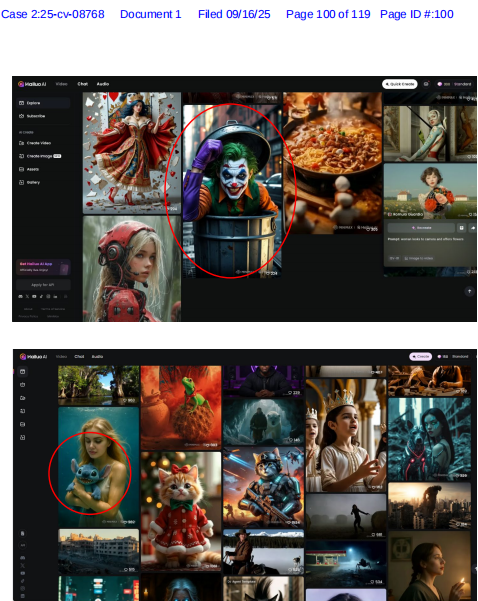The height and width of the screenshot is (601, 478).
Task: Click Explore icon in lower screenshot's collapsed sidebar
Action: click(x=22, y=371)
